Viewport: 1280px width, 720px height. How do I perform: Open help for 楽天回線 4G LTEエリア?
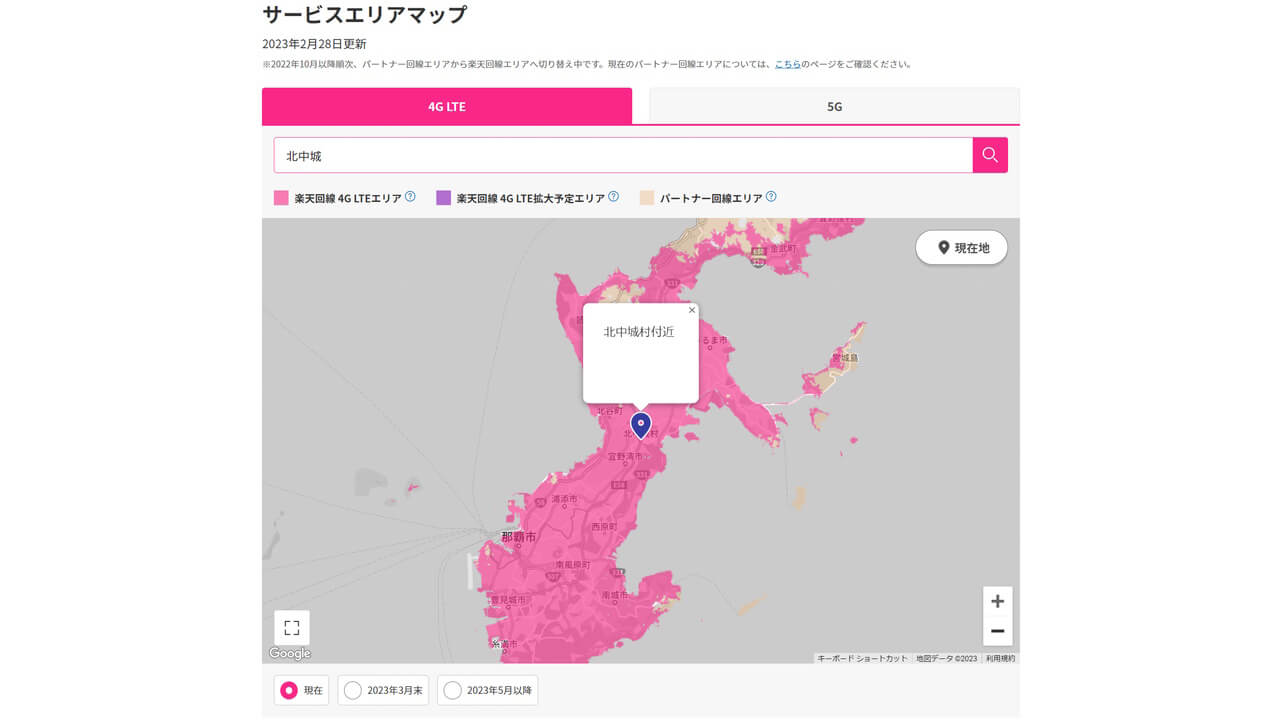pos(409,196)
